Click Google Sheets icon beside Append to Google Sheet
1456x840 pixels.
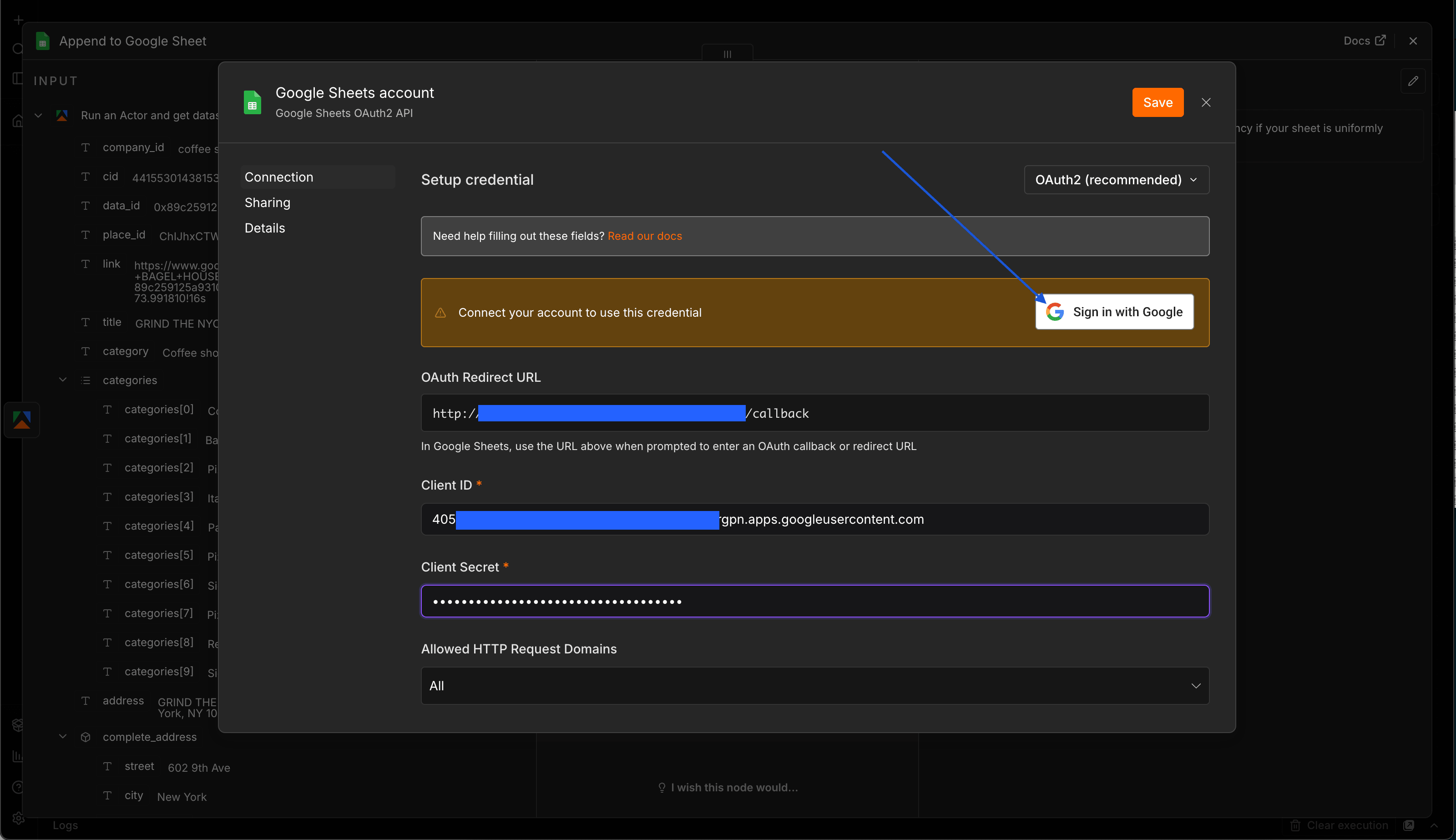42,41
